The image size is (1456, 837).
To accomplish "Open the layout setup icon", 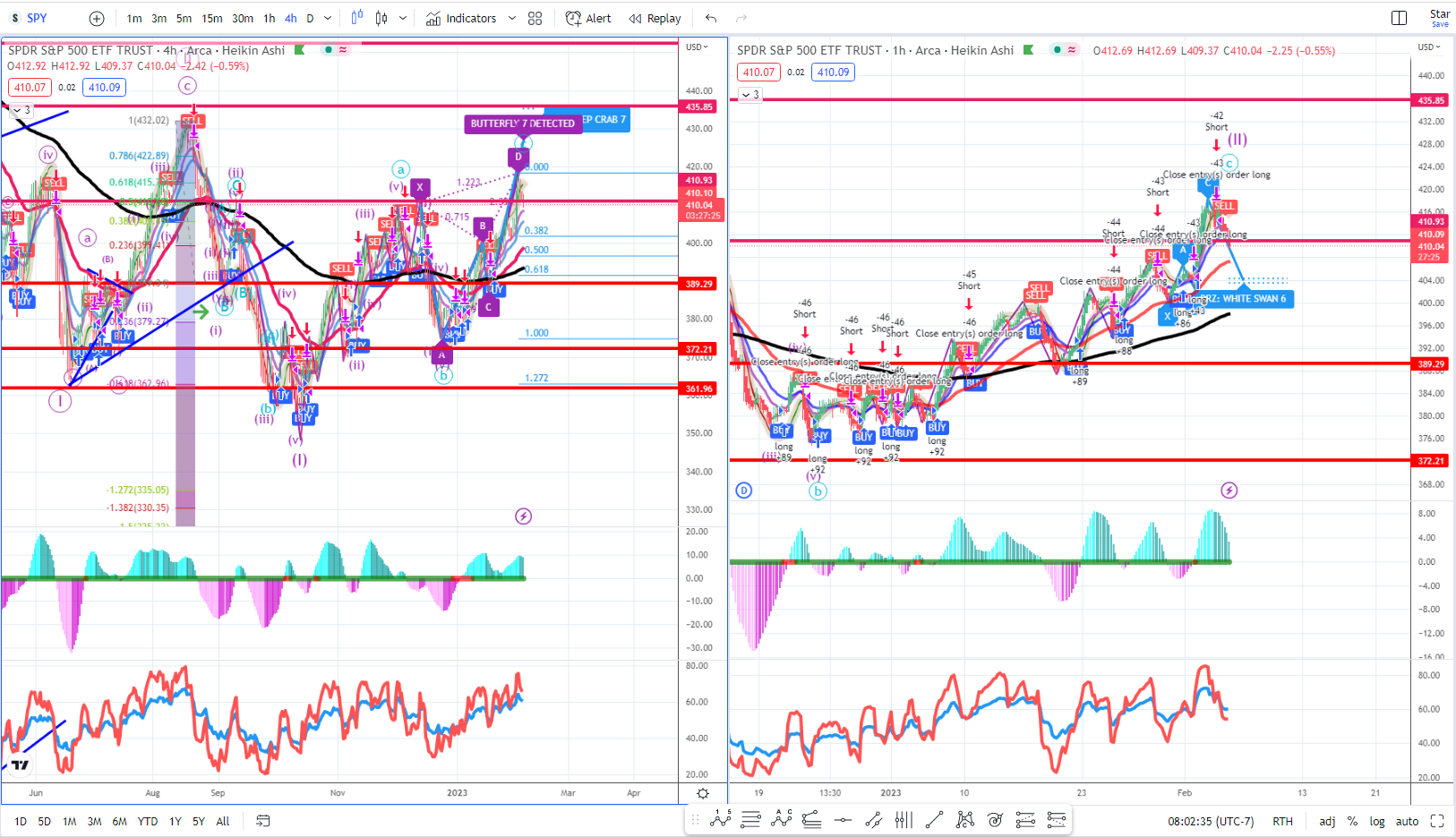I will point(1399,18).
